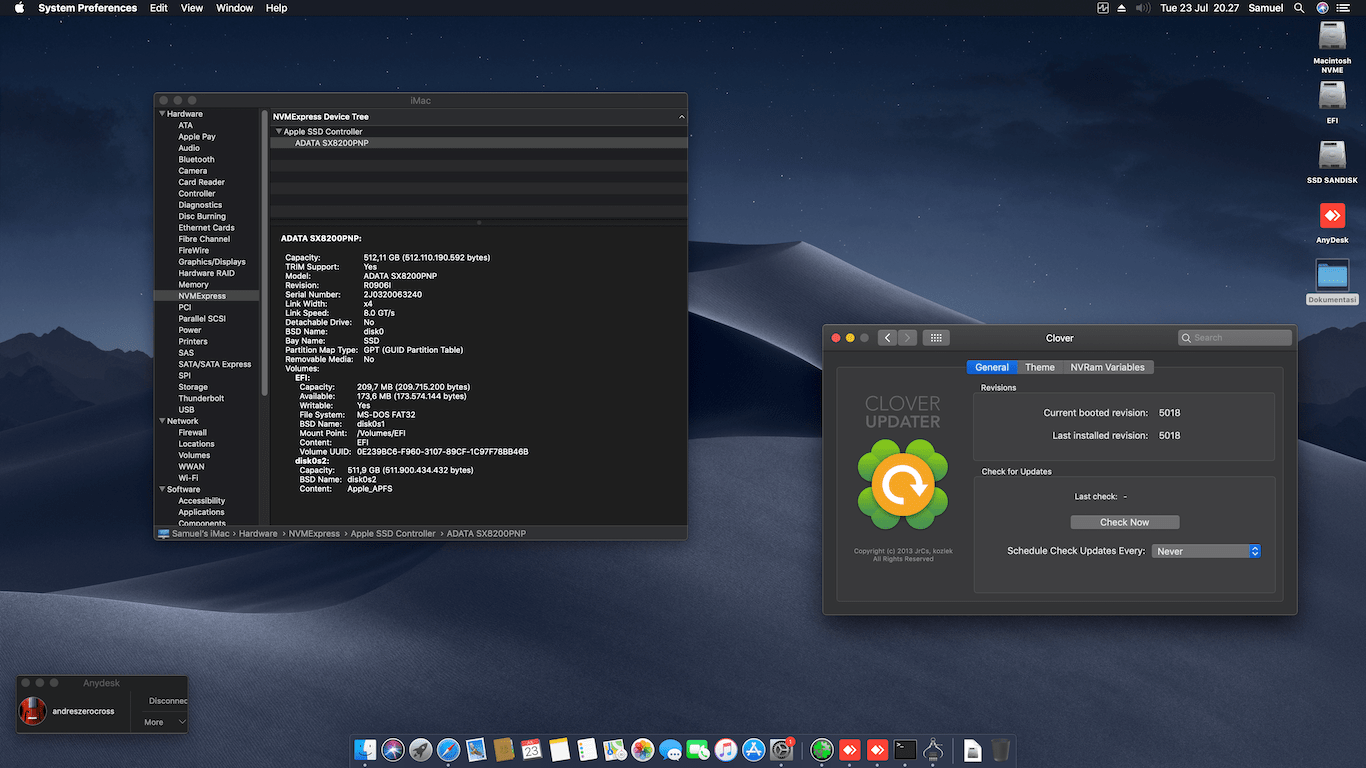This screenshot has height=768, width=1366.
Task: Select the General tab in Clover
Action: pos(992,367)
